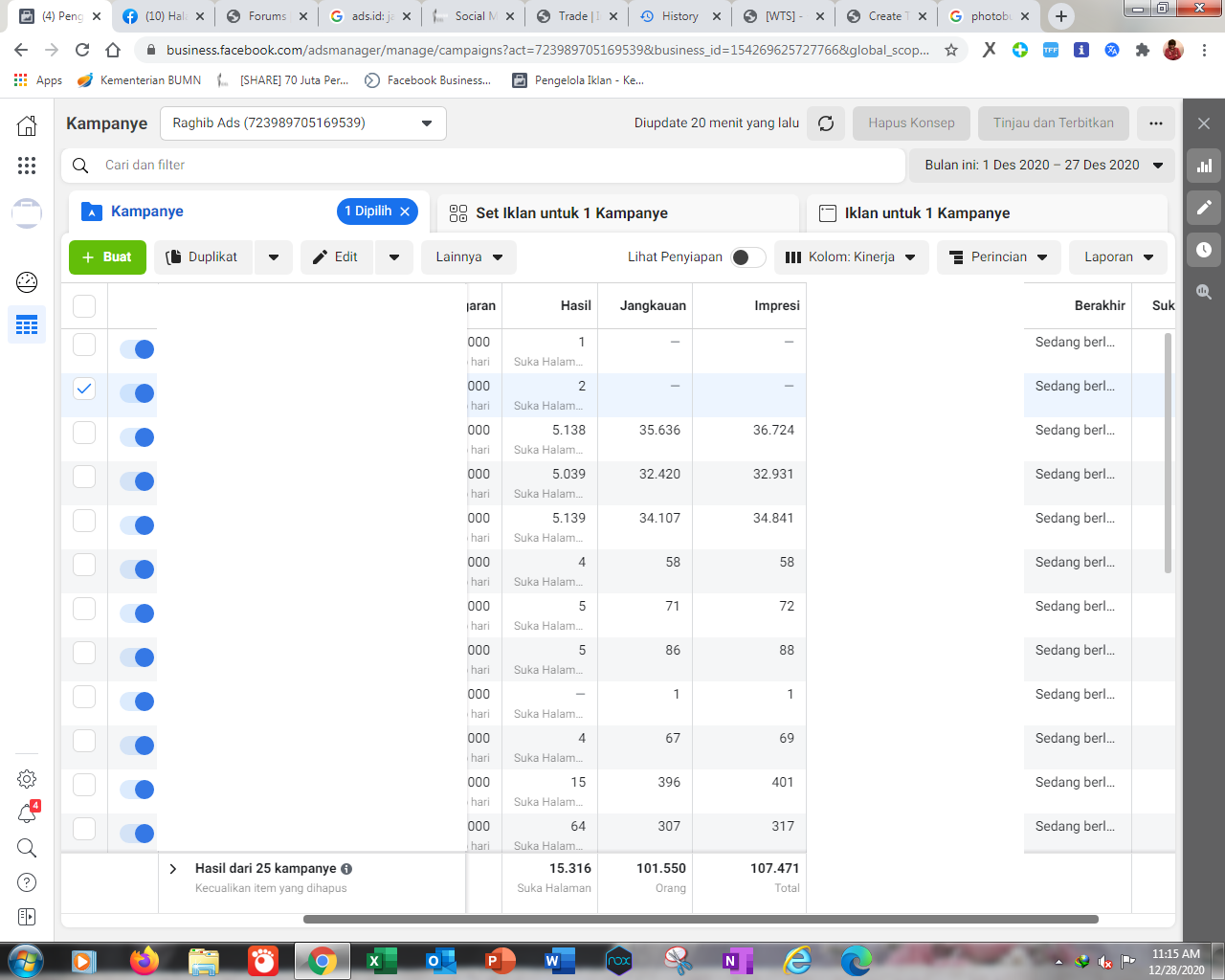Open Raghib Ads account dropdown
The height and width of the screenshot is (980, 1225).
click(302, 123)
